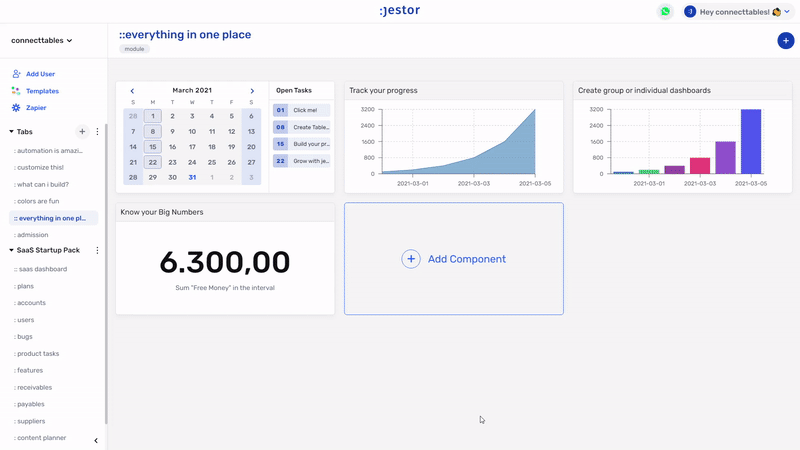800x450 pixels.
Task: Open the Hey connecttables user menu
Action: (738, 12)
